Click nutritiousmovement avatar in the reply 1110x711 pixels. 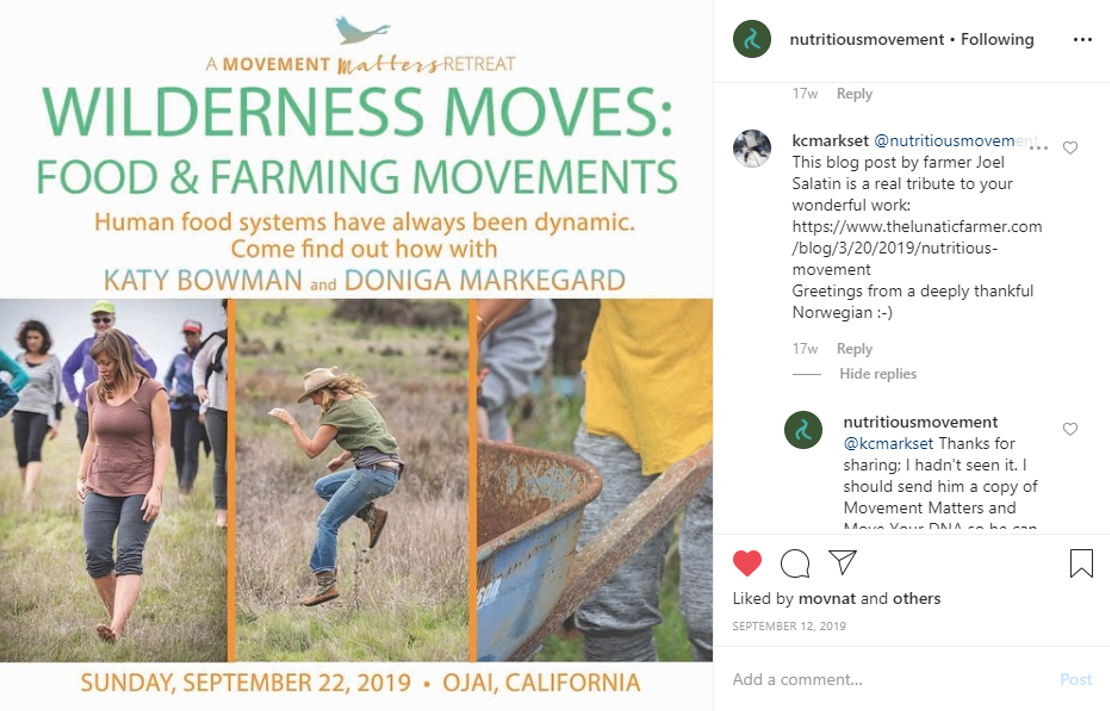(x=803, y=430)
